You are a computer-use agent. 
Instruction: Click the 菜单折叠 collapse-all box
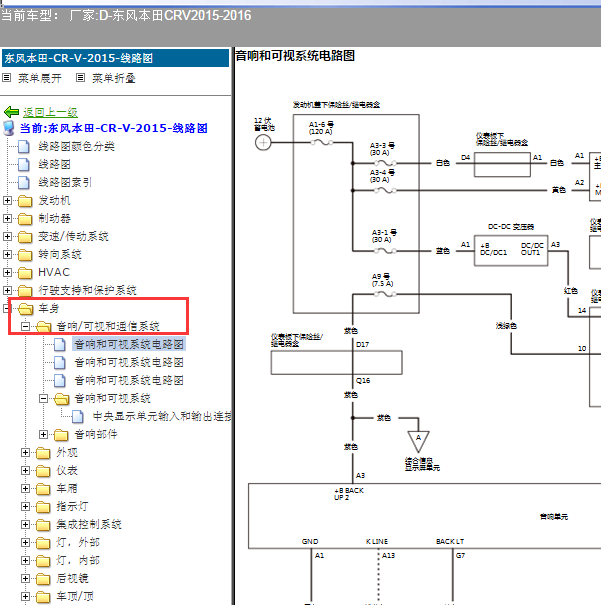click(81, 78)
